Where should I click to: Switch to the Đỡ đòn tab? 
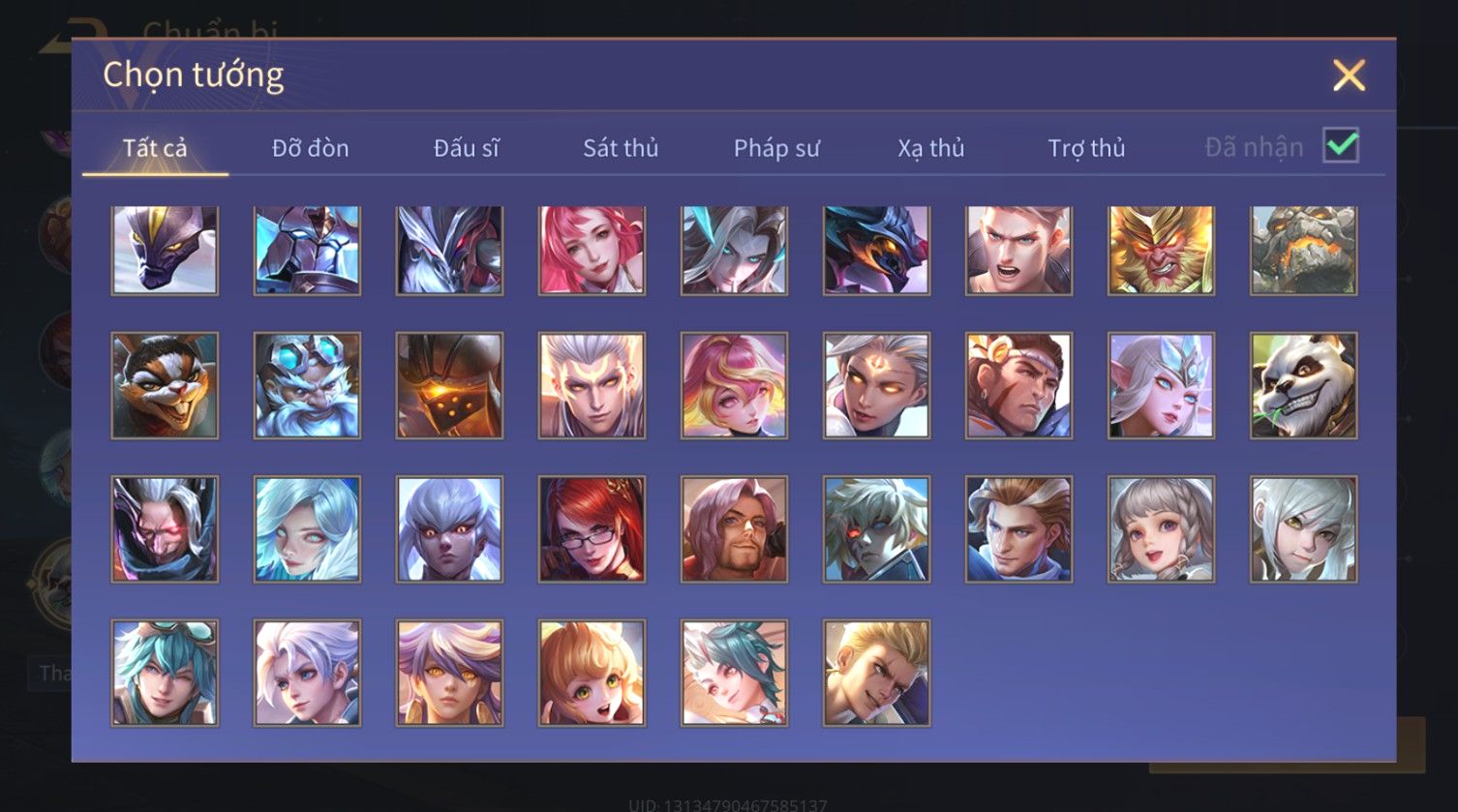(310, 148)
